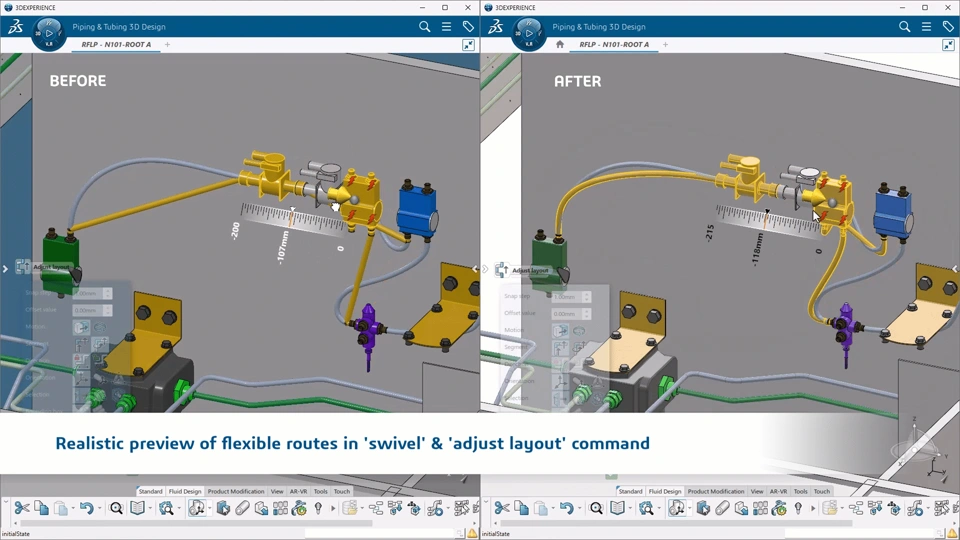Open the Undo dropdown arrow in the BEFORE toolbar

coord(99,508)
